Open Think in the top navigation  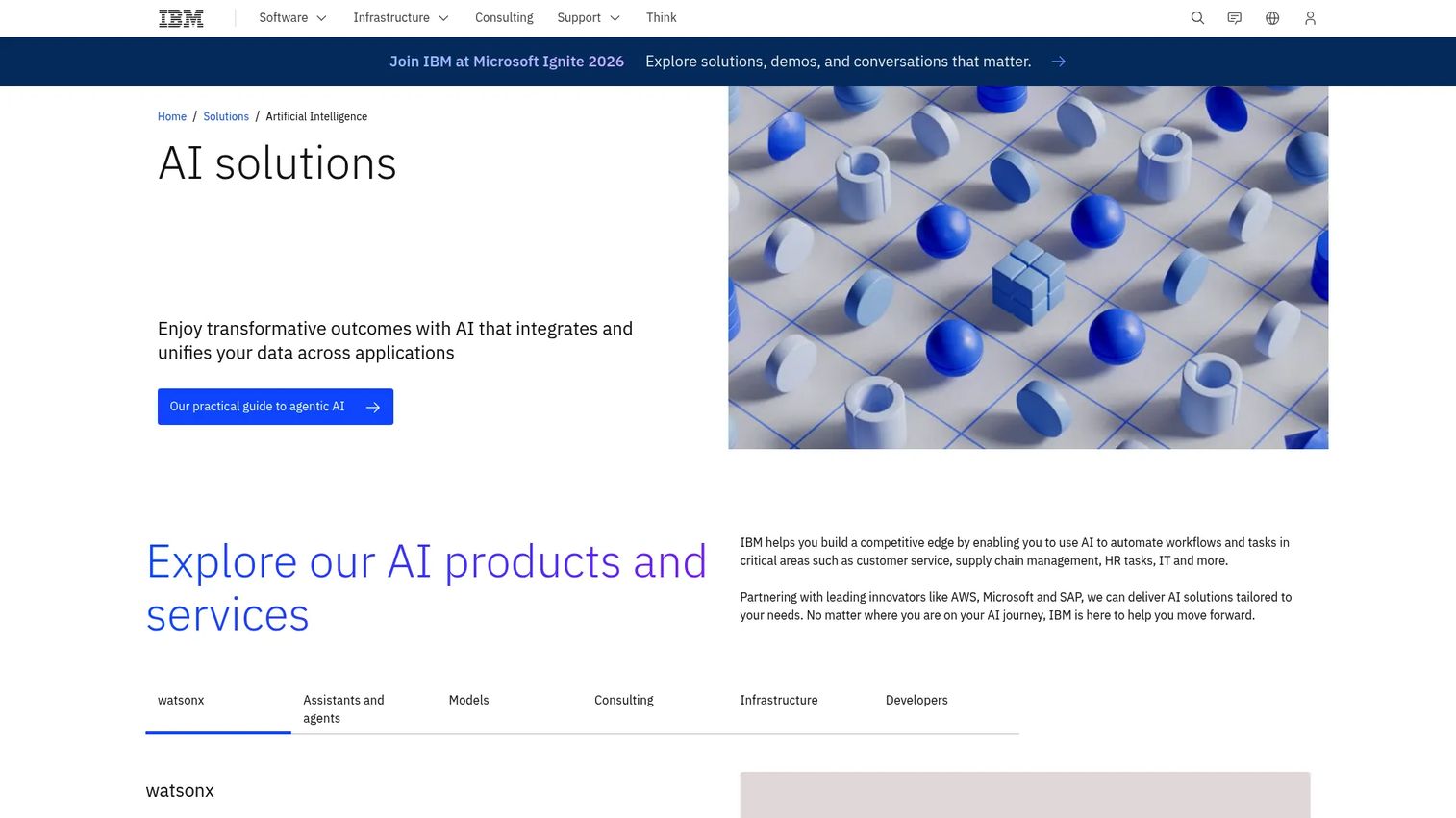point(662,18)
